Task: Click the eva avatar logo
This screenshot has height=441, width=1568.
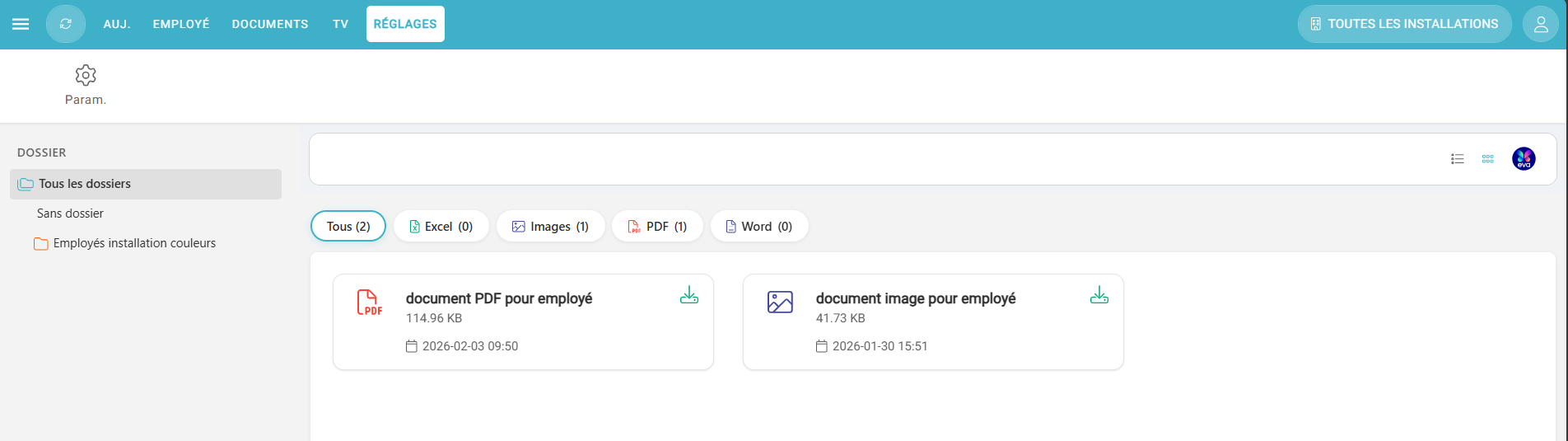Action: (x=1524, y=159)
